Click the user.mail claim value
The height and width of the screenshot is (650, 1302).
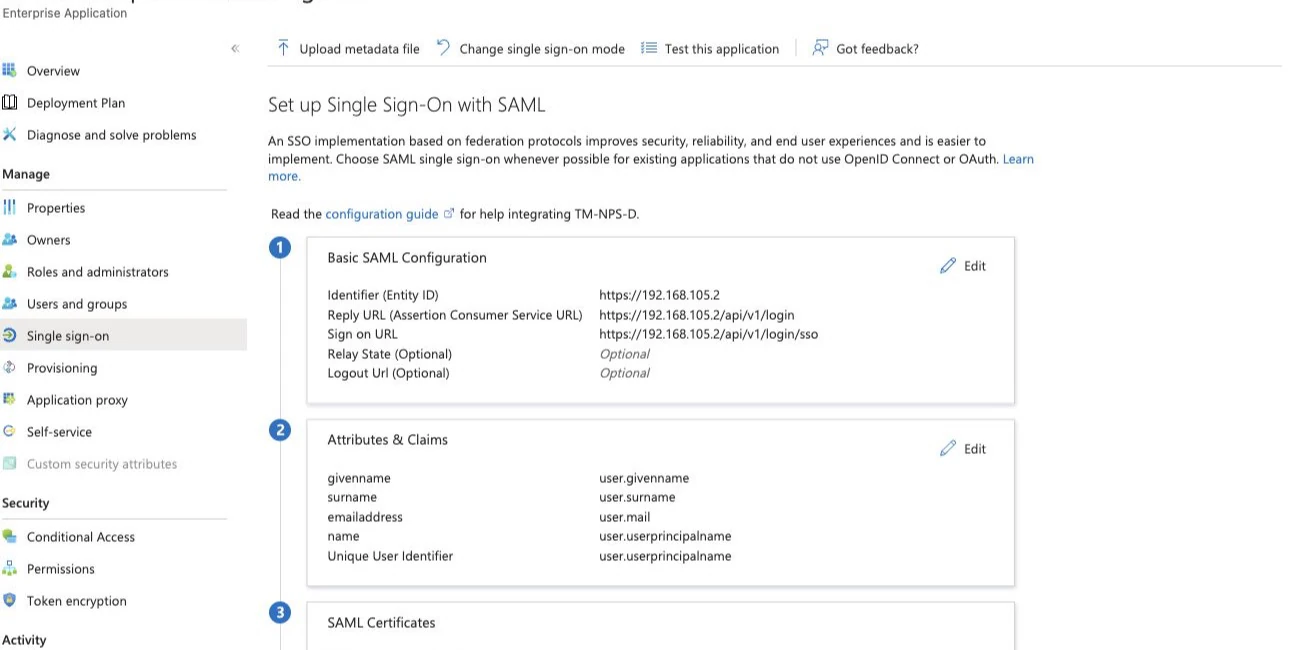tap(625, 517)
